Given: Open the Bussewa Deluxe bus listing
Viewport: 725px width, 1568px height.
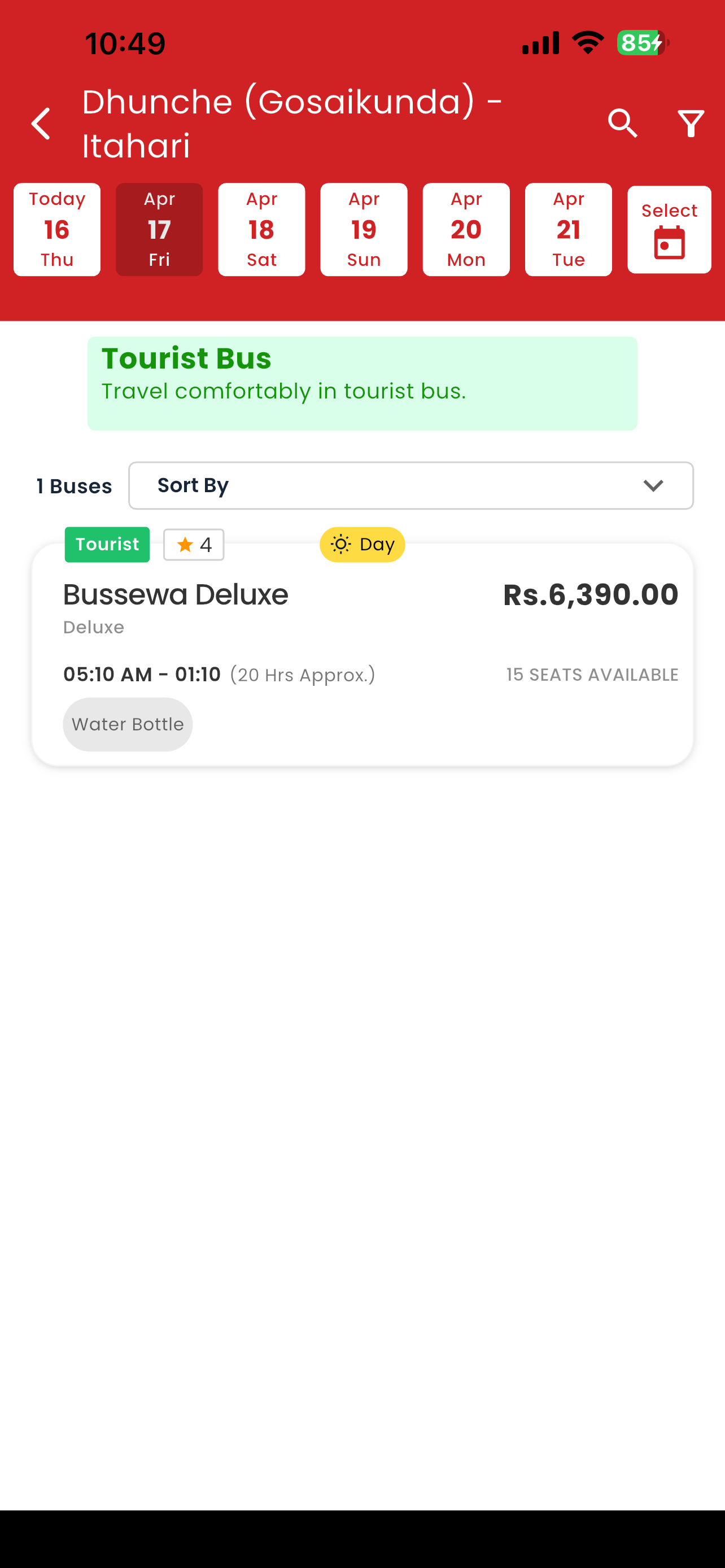Looking at the screenshot, I should [362, 654].
